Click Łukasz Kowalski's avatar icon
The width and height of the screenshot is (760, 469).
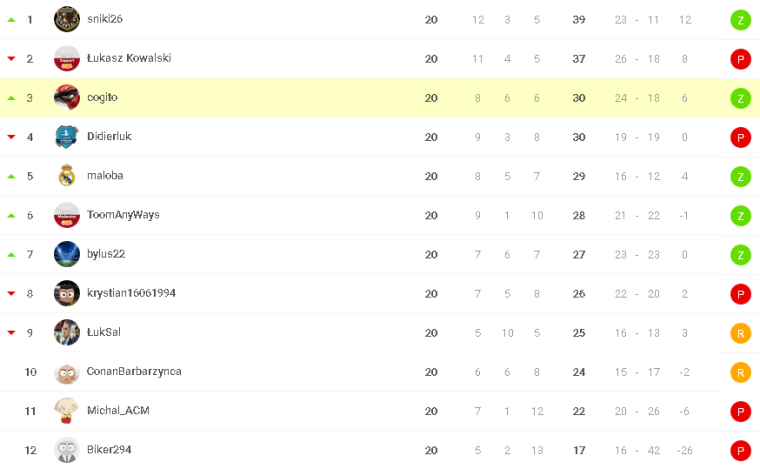67,58
